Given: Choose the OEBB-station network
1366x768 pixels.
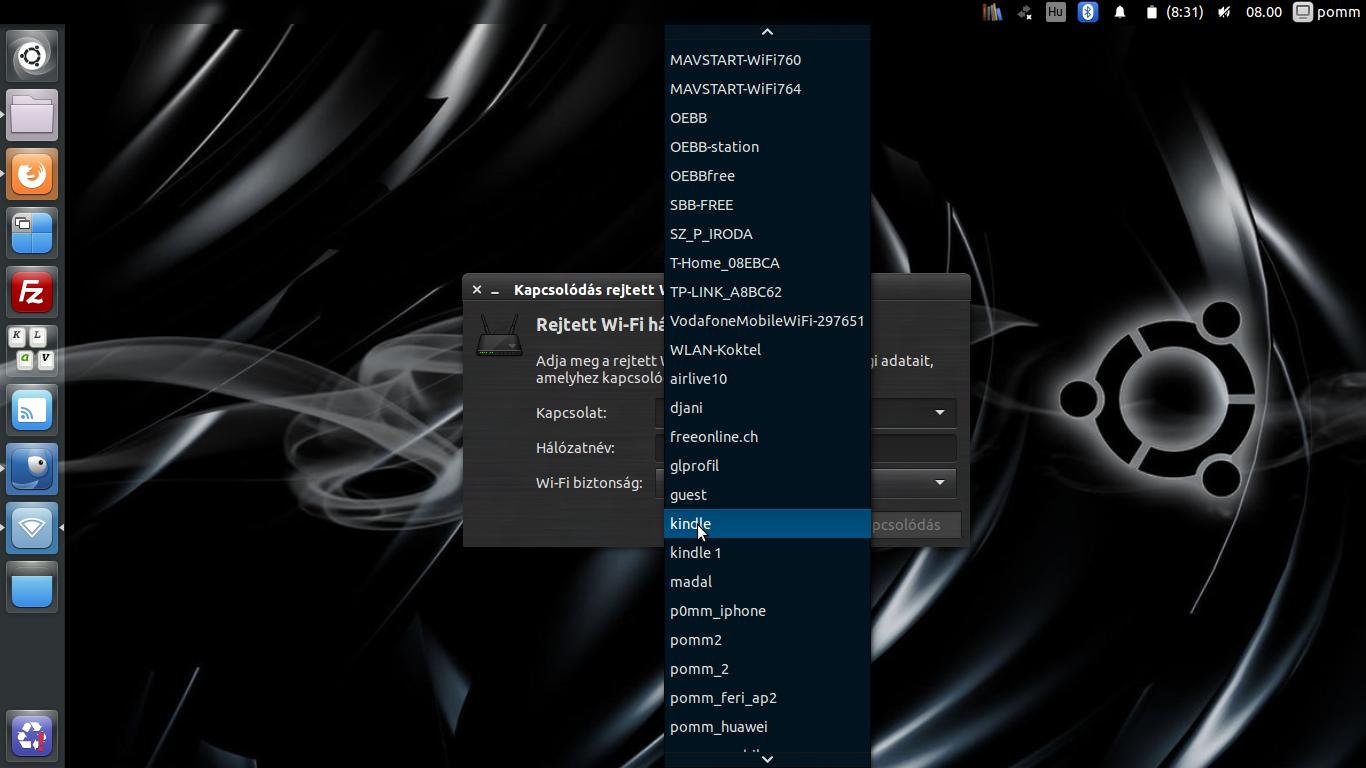Looking at the screenshot, I should coord(768,147).
